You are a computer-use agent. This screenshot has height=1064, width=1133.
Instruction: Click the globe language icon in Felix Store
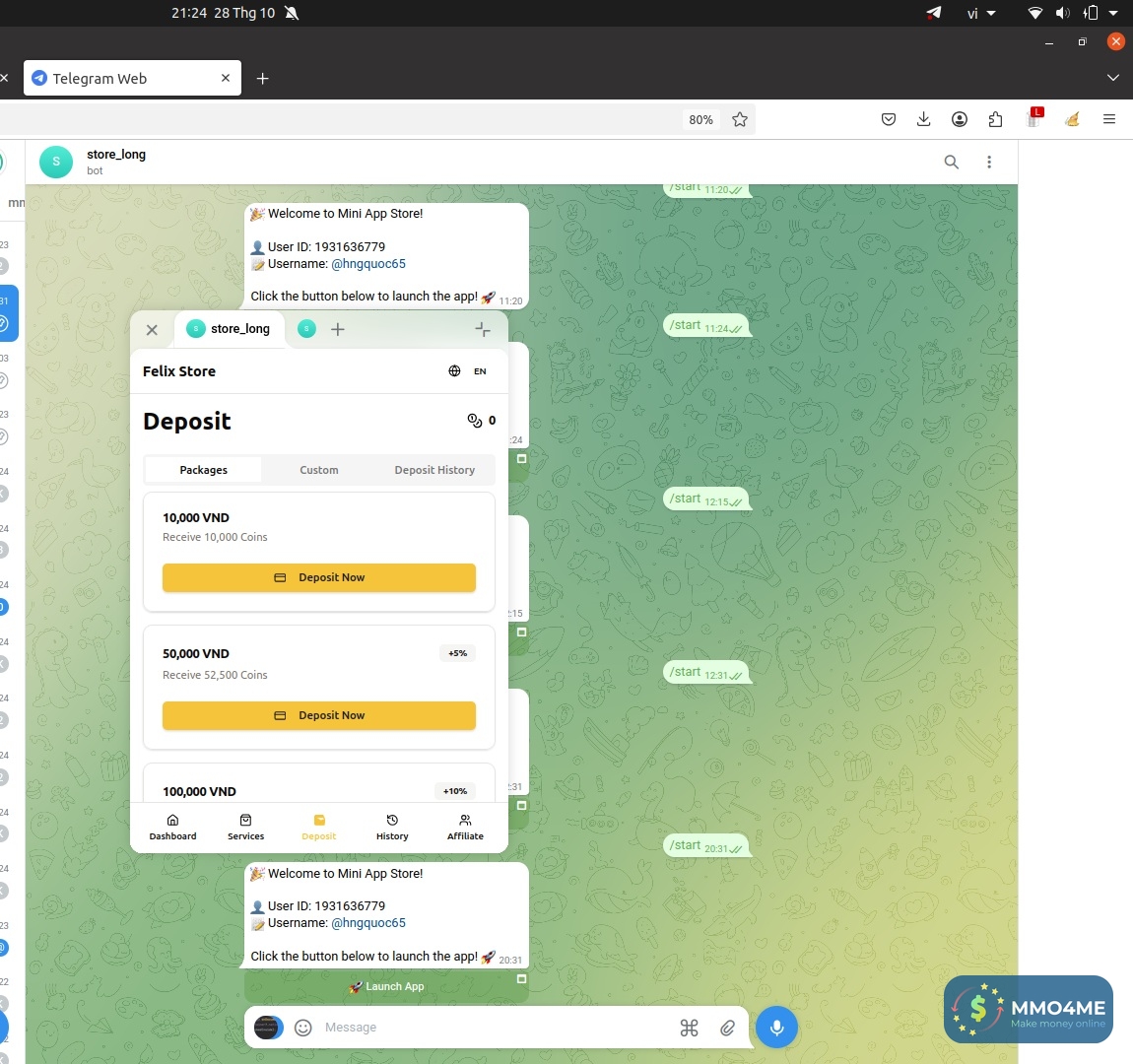click(x=454, y=371)
